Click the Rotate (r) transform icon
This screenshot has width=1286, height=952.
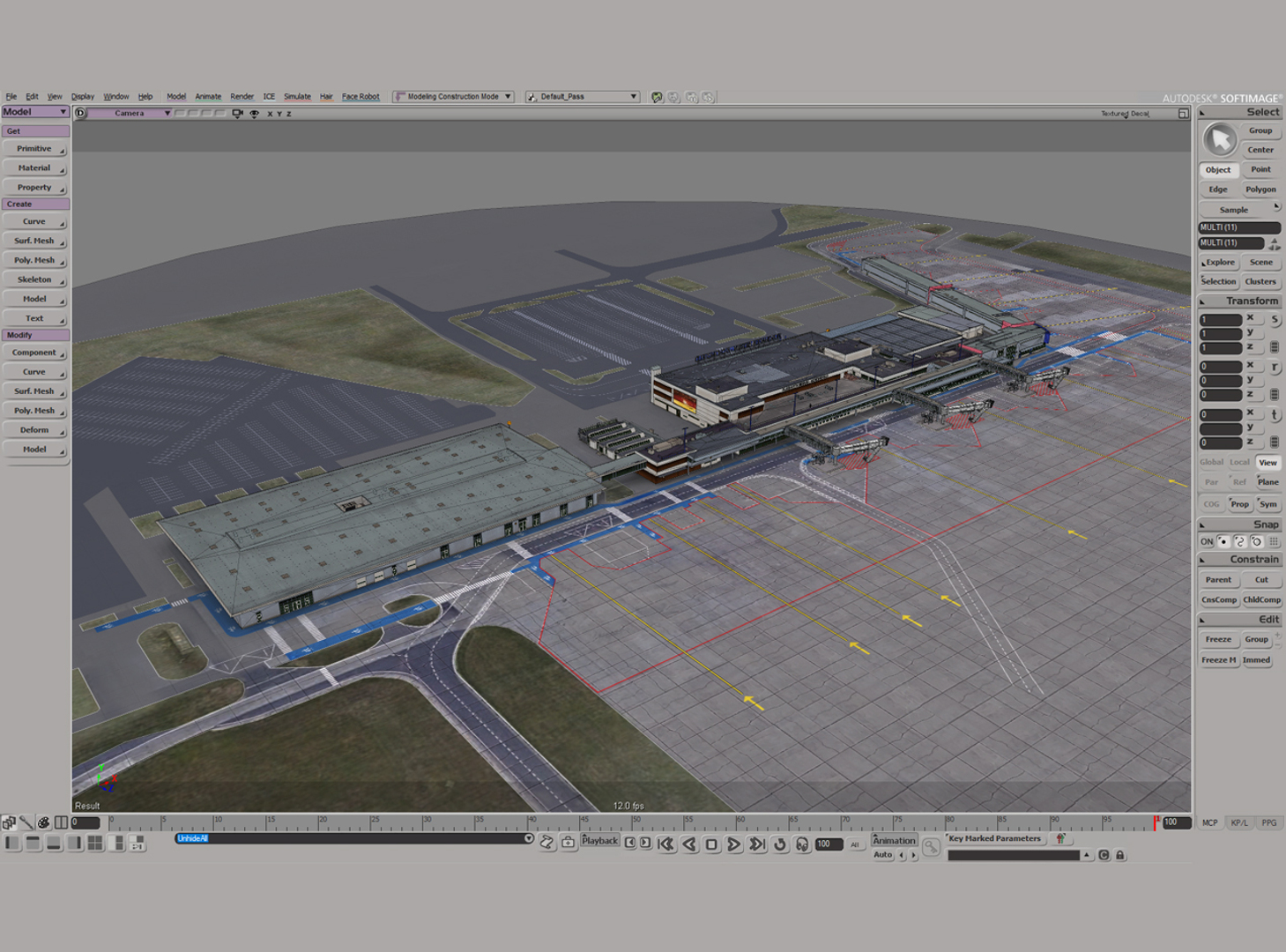1275,368
